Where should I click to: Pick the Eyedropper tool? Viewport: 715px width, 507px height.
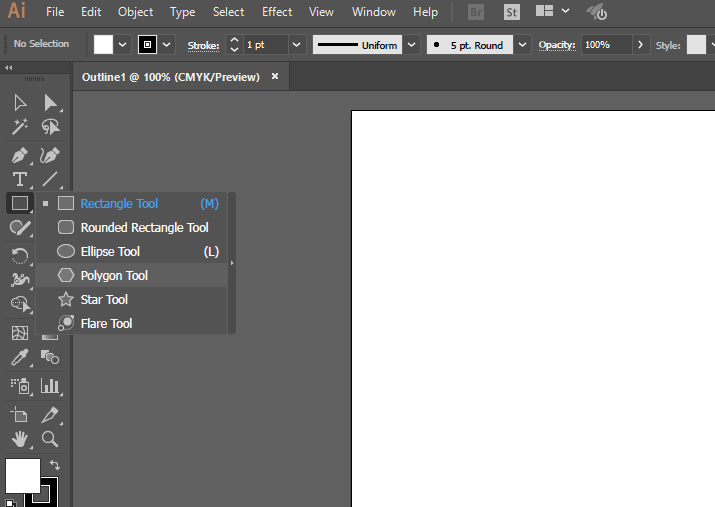point(19,358)
